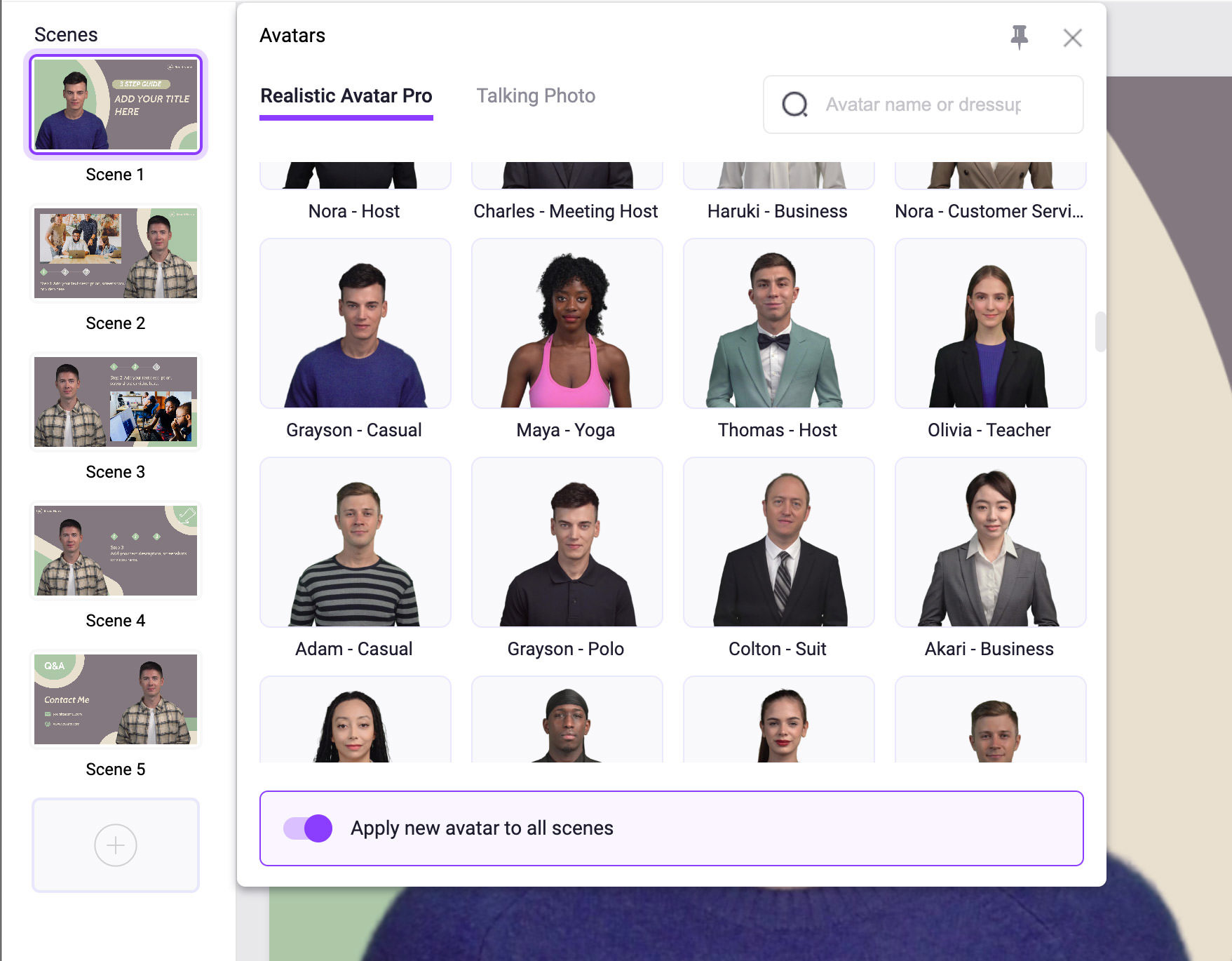Focus the avatar name search field

pyautogui.click(x=923, y=105)
